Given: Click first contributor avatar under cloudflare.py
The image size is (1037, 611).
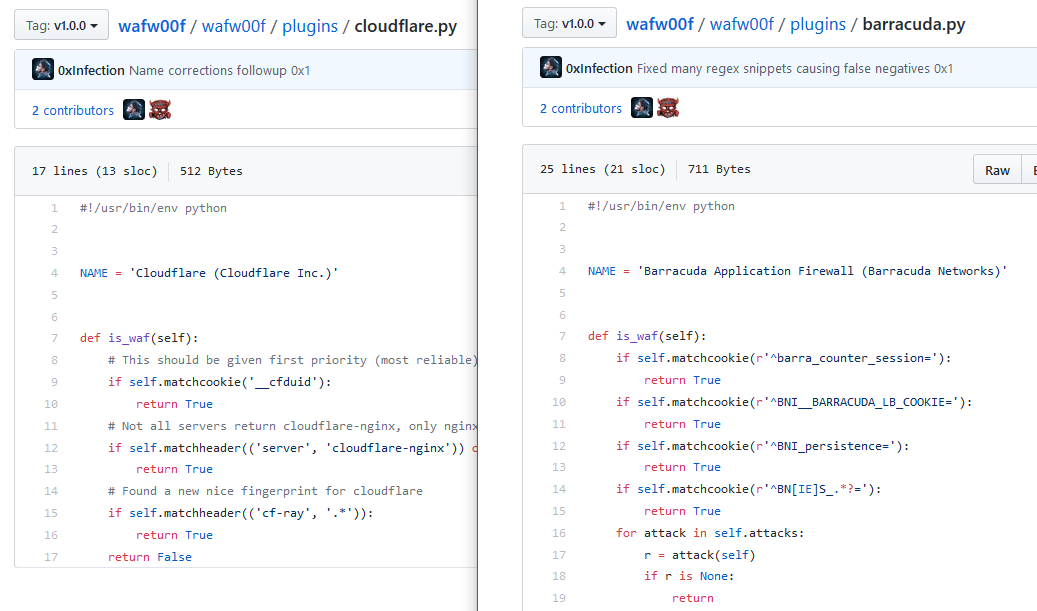Looking at the screenshot, I should click(134, 110).
